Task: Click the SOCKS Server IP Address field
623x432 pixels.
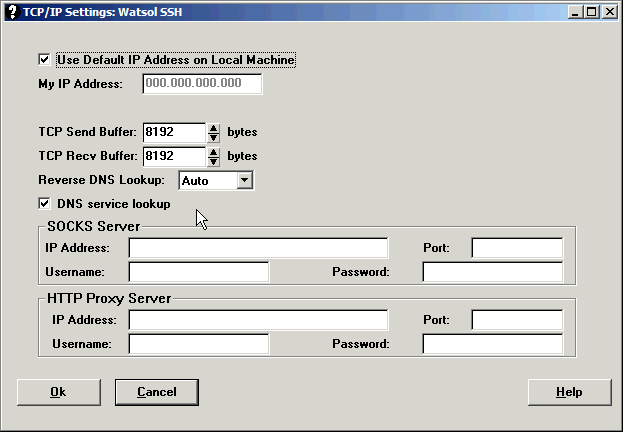Action: tap(258, 248)
